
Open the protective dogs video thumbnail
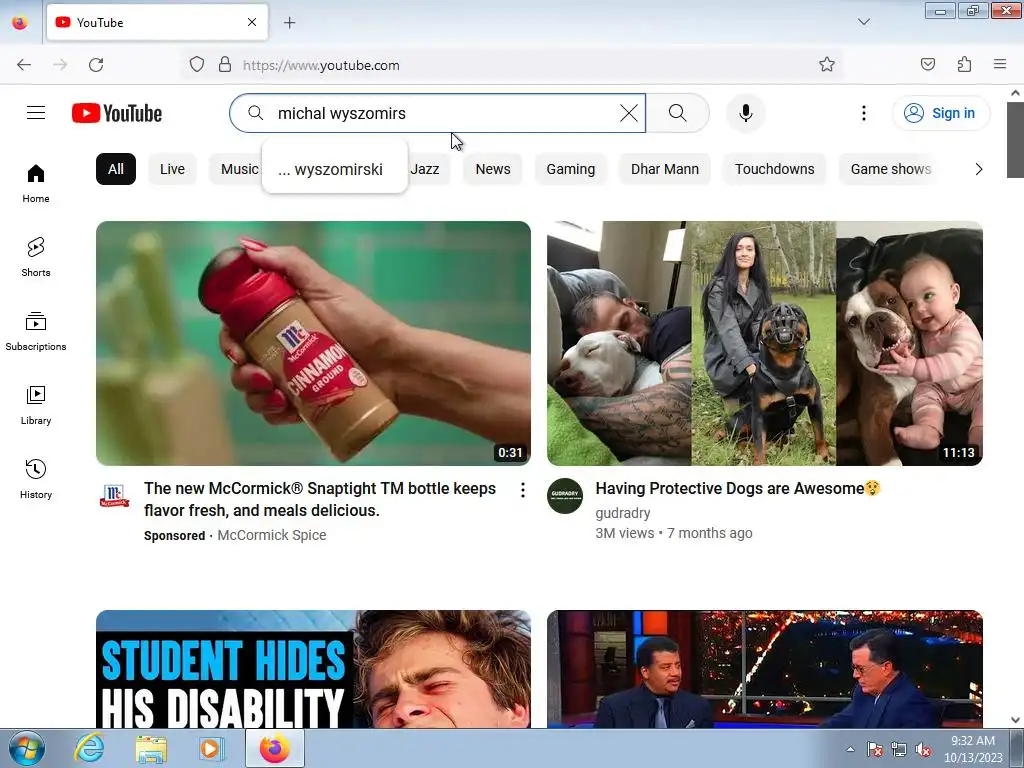(765, 344)
